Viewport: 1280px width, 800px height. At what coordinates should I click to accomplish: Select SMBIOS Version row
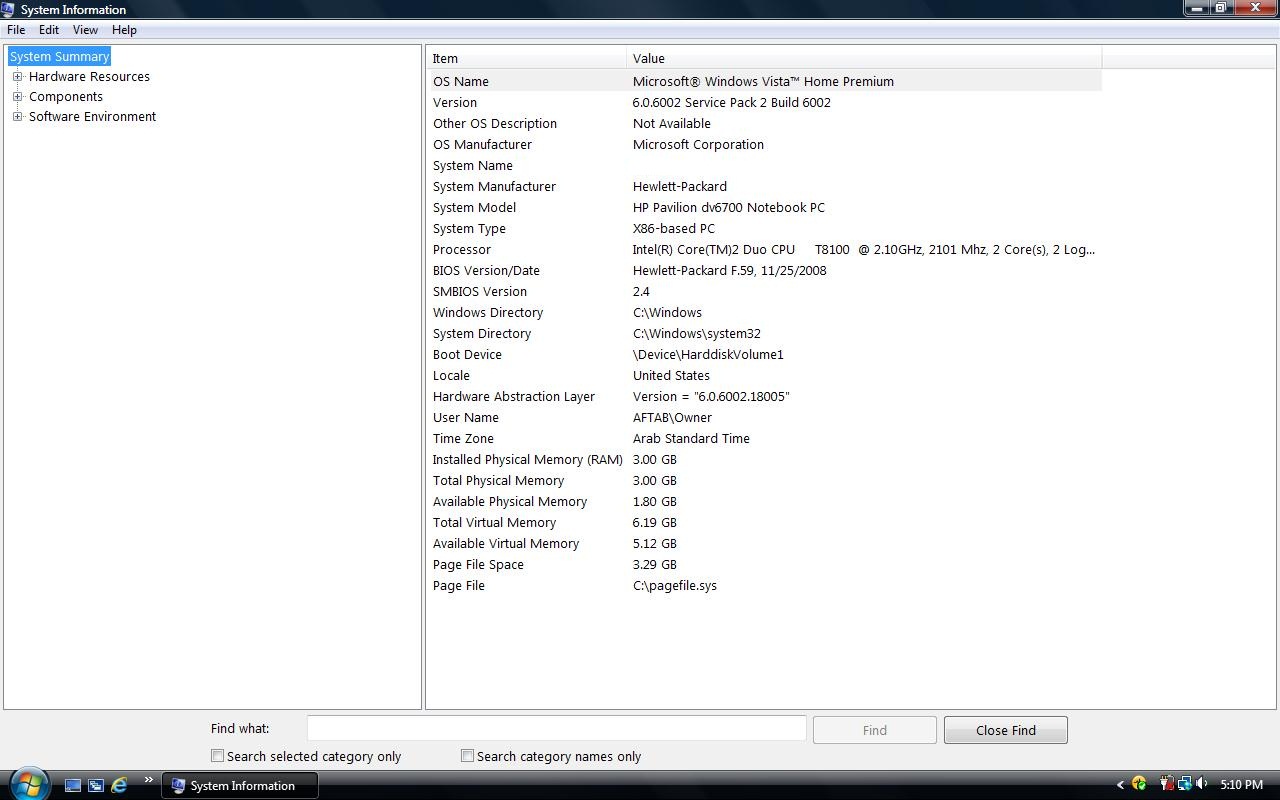pos(765,291)
